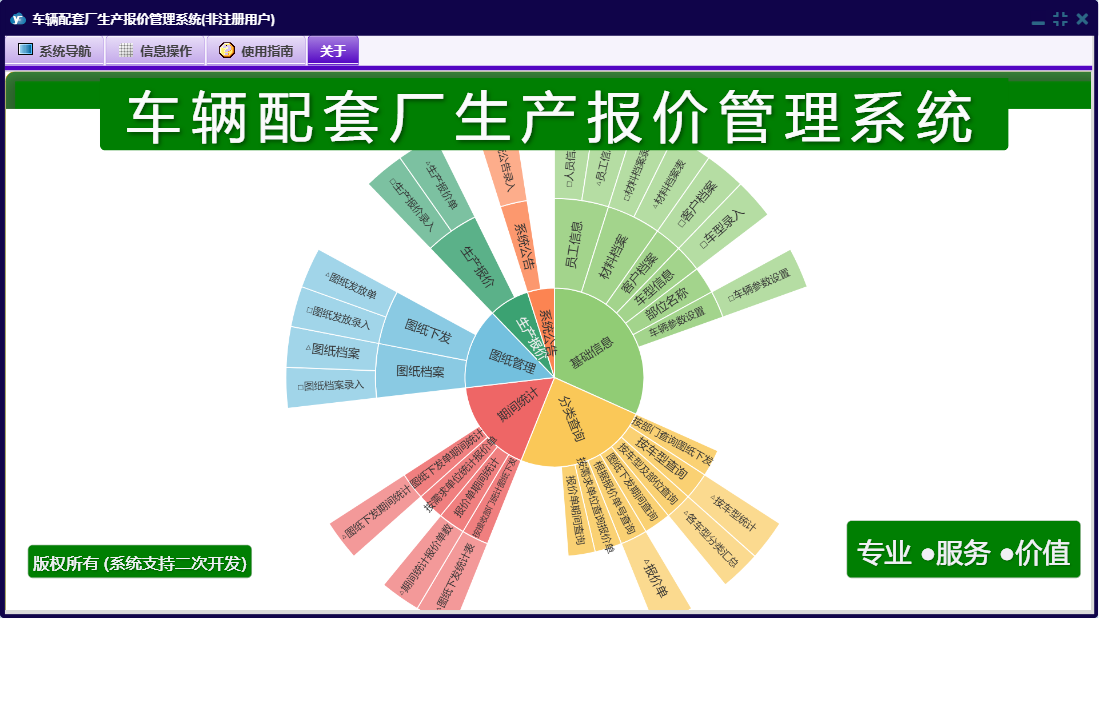Click the □生产报价录入 segment
The width and height of the screenshot is (1099, 723).
[x=414, y=207]
